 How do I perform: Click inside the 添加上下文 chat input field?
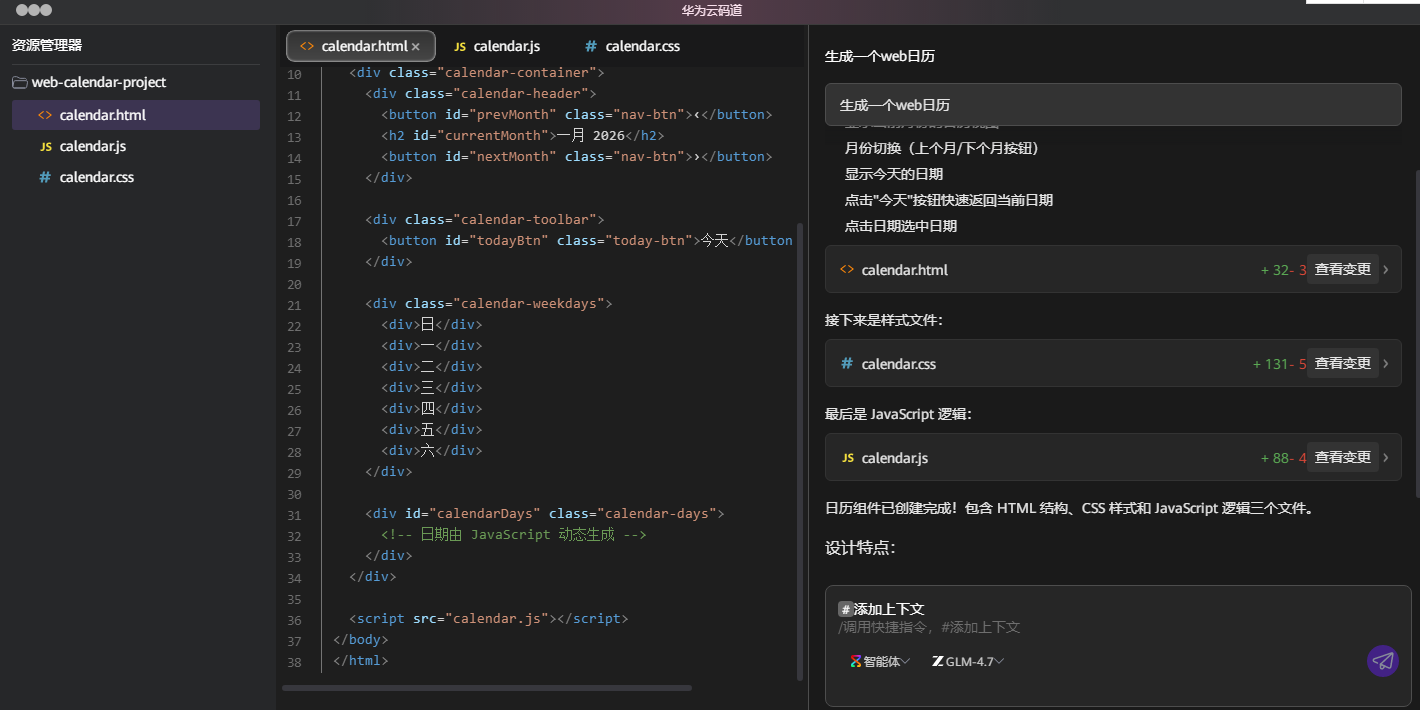(1100, 625)
